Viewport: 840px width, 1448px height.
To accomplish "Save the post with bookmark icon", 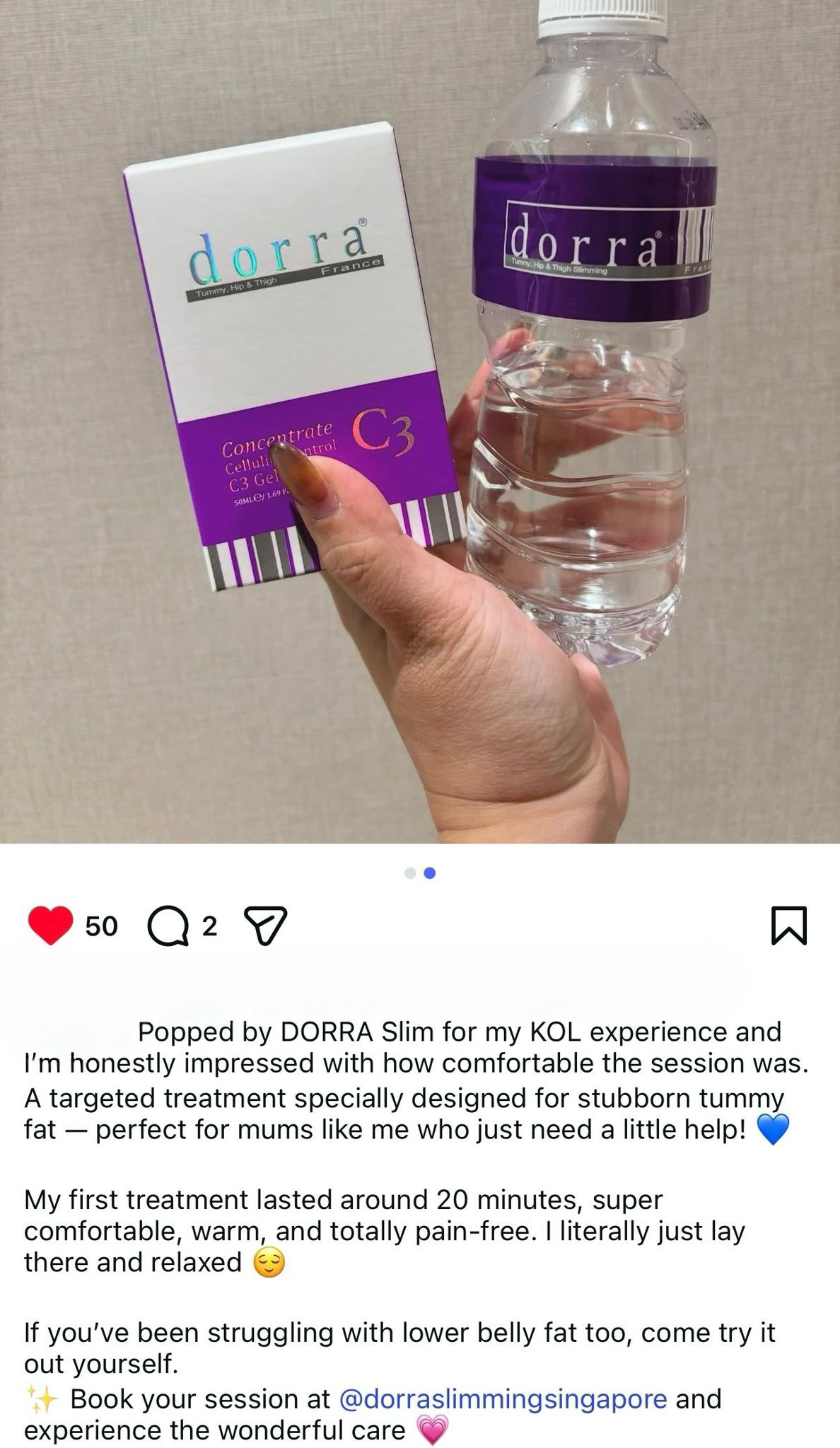I will pos(789,926).
